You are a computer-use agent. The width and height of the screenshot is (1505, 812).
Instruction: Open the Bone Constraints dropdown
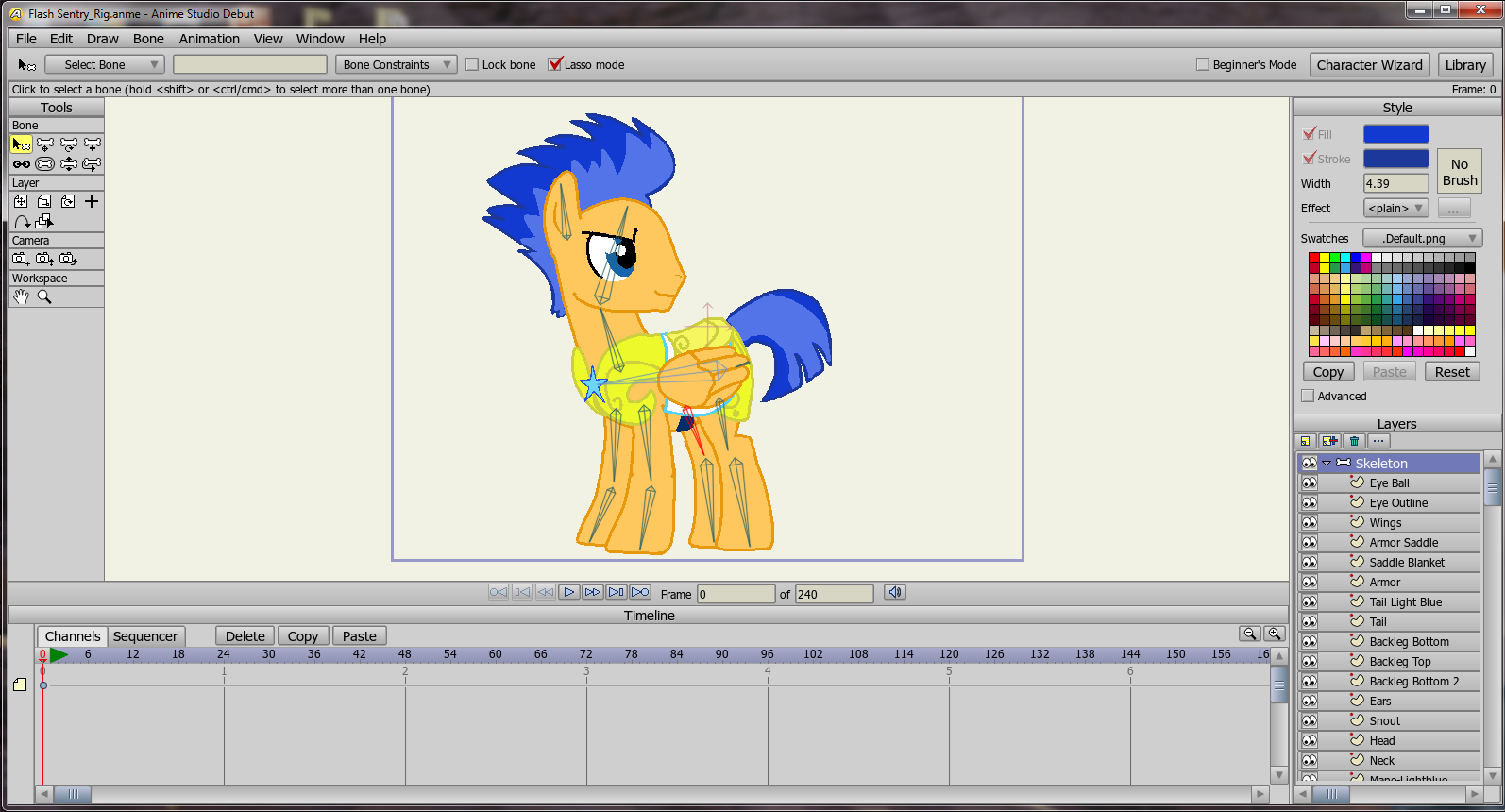(x=397, y=64)
